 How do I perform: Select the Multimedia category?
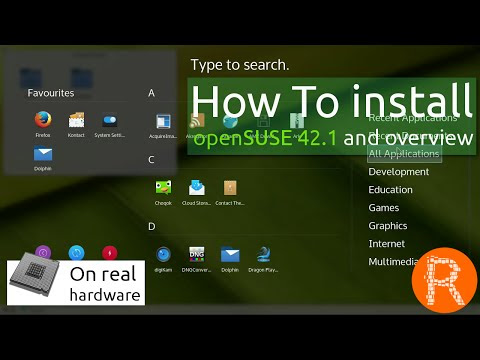tap(393, 262)
